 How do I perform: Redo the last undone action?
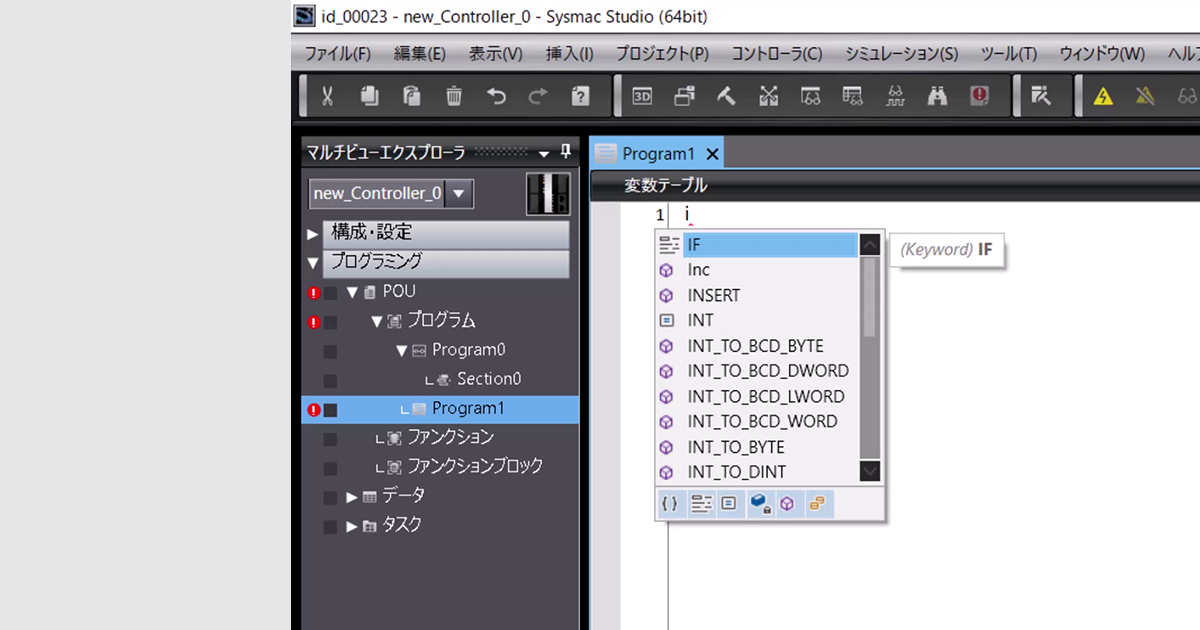click(x=538, y=96)
